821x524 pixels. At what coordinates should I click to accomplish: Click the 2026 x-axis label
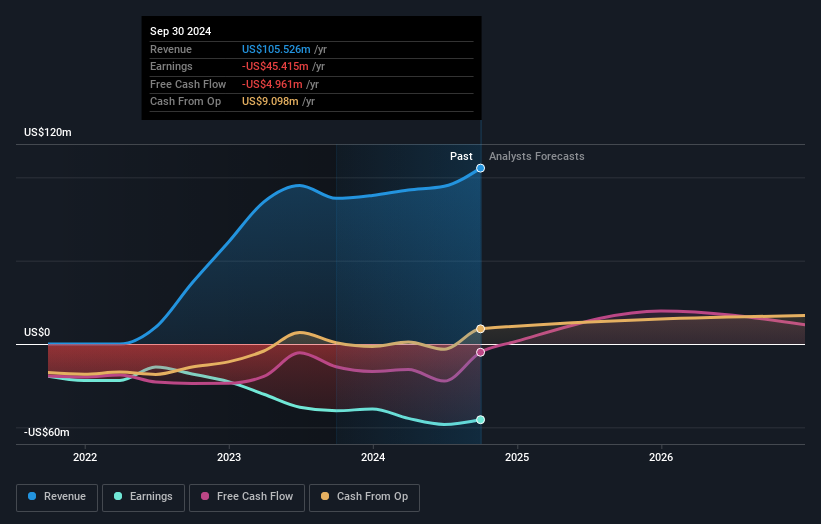[x=661, y=458]
